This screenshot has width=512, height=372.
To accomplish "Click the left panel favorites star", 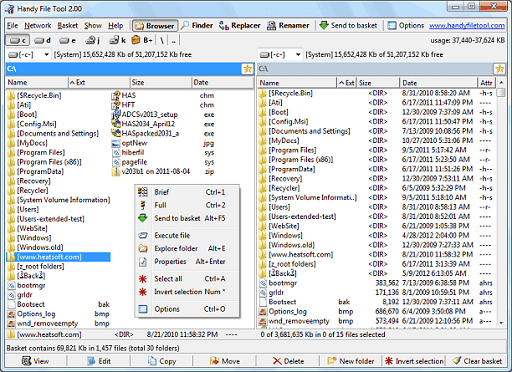I will pos(247,69).
